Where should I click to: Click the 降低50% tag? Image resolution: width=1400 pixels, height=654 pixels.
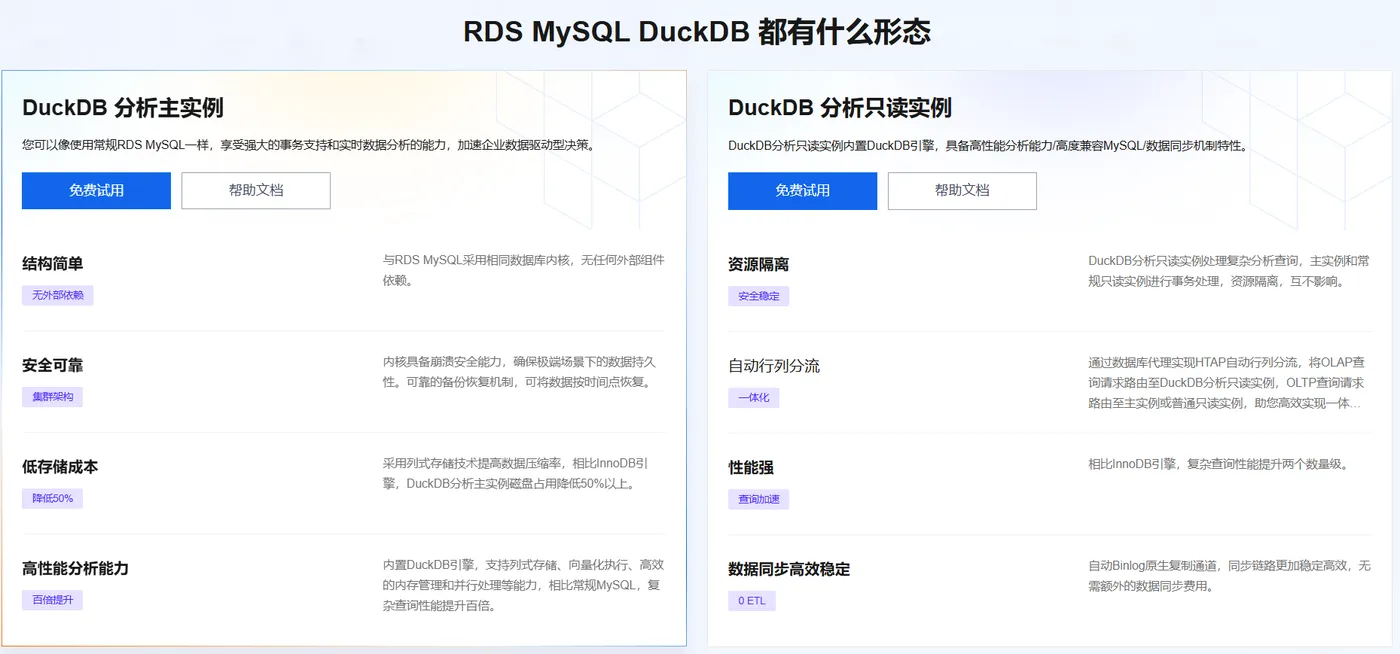(x=52, y=498)
